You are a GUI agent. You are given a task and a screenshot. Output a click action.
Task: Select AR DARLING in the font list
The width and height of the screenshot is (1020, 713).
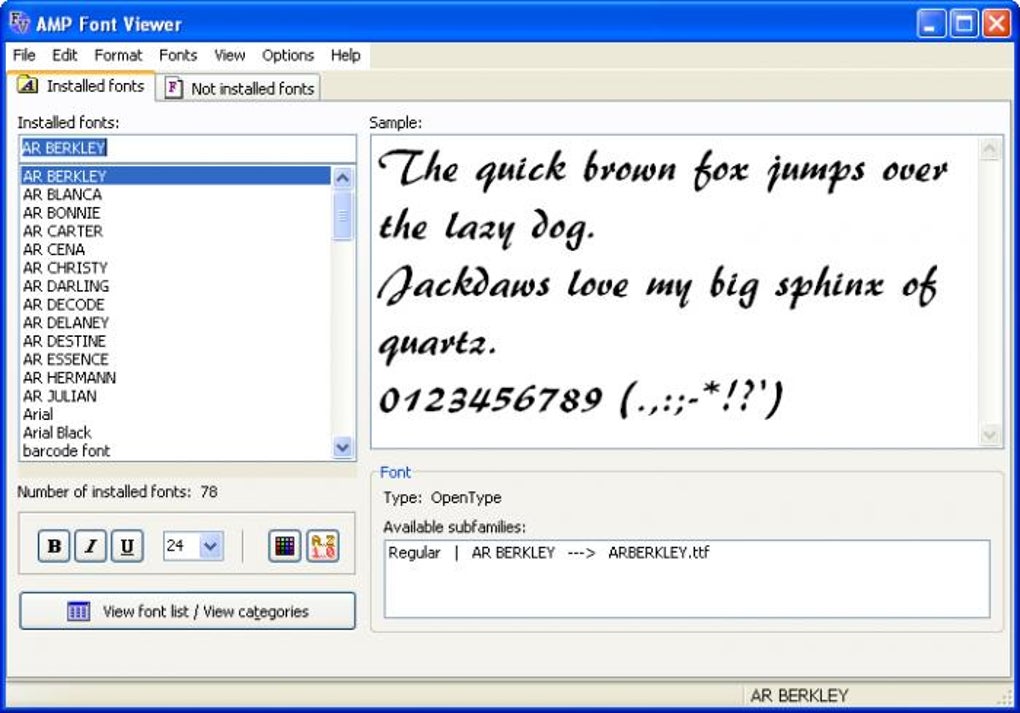pyautogui.click(x=176, y=286)
